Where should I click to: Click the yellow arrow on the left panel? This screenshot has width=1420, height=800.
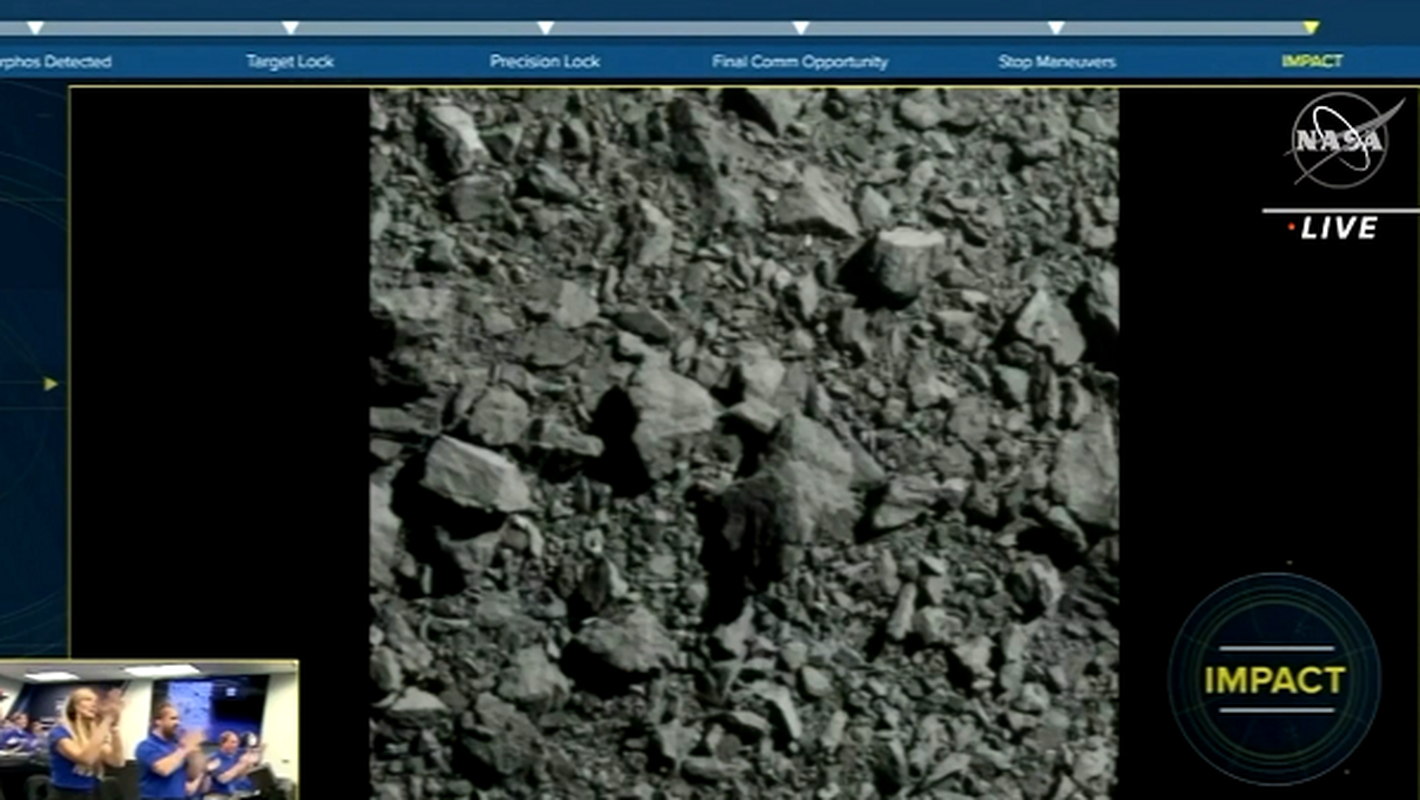51,384
